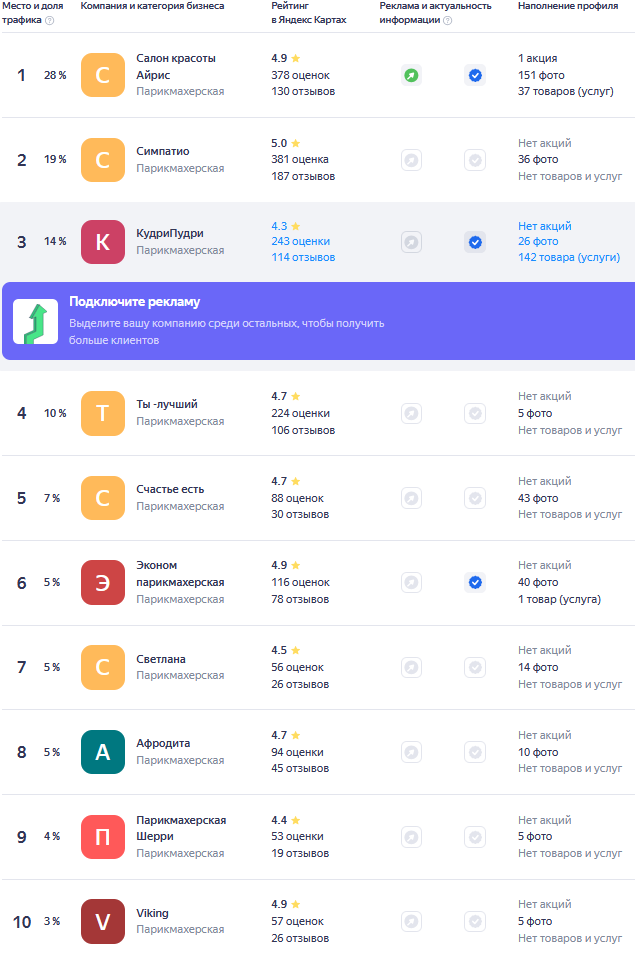Open the Ты -лучший avatar with letter Т
635x965 pixels.
(x=103, y=413)
